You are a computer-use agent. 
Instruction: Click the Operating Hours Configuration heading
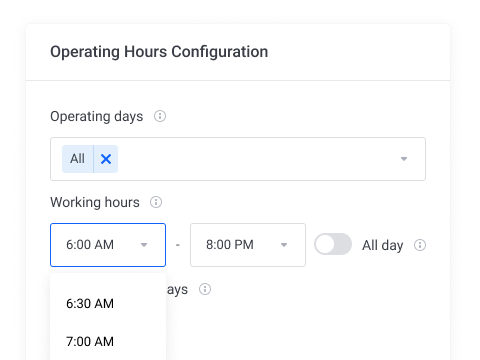coord(159,52)
